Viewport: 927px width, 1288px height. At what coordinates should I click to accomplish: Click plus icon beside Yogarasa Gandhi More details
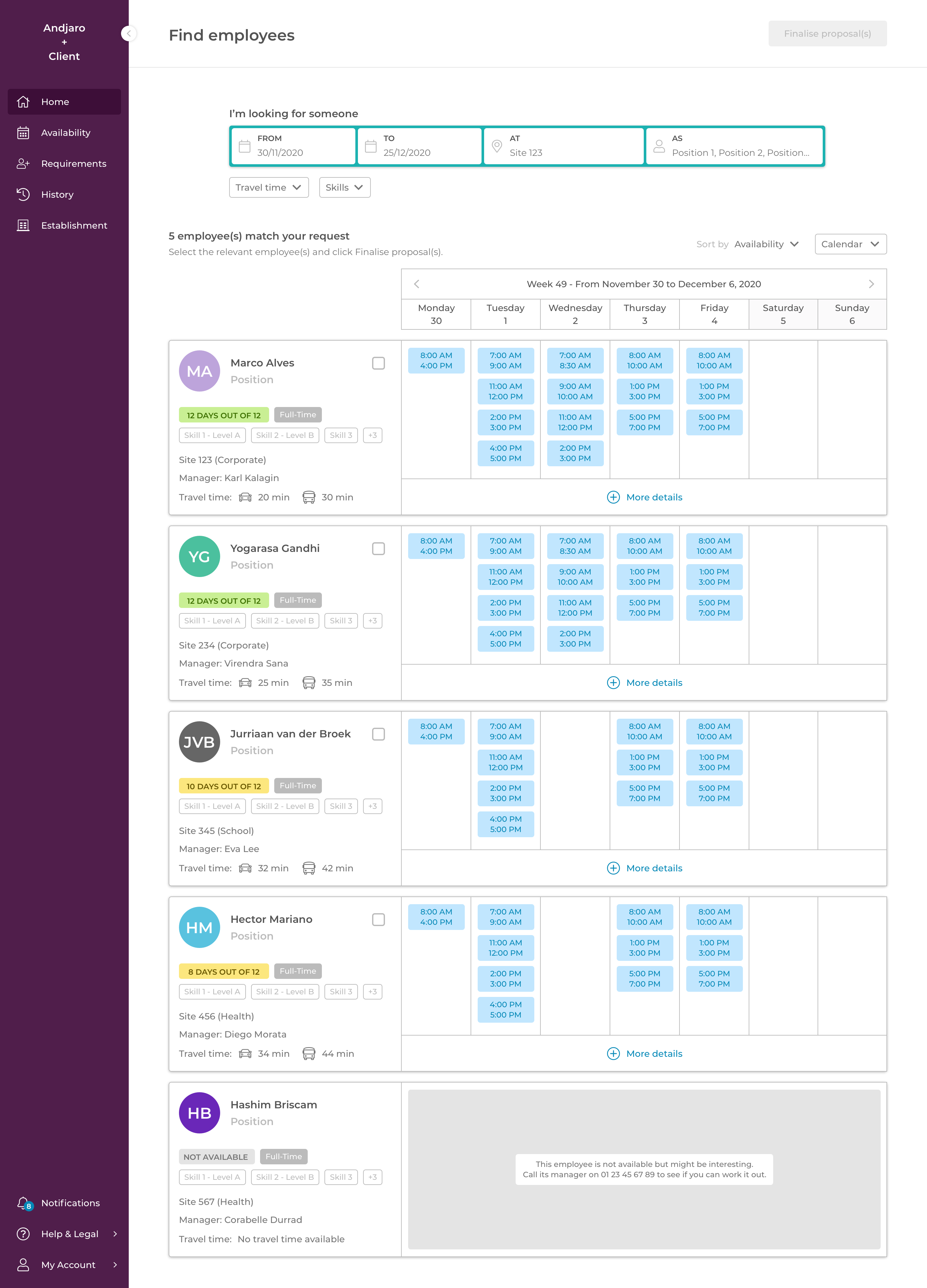(613, 683)
